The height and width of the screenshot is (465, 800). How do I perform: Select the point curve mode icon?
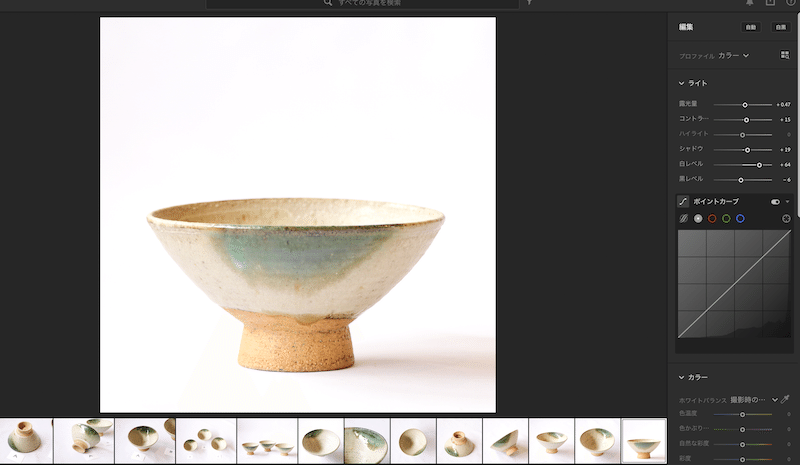coord(683,202)
